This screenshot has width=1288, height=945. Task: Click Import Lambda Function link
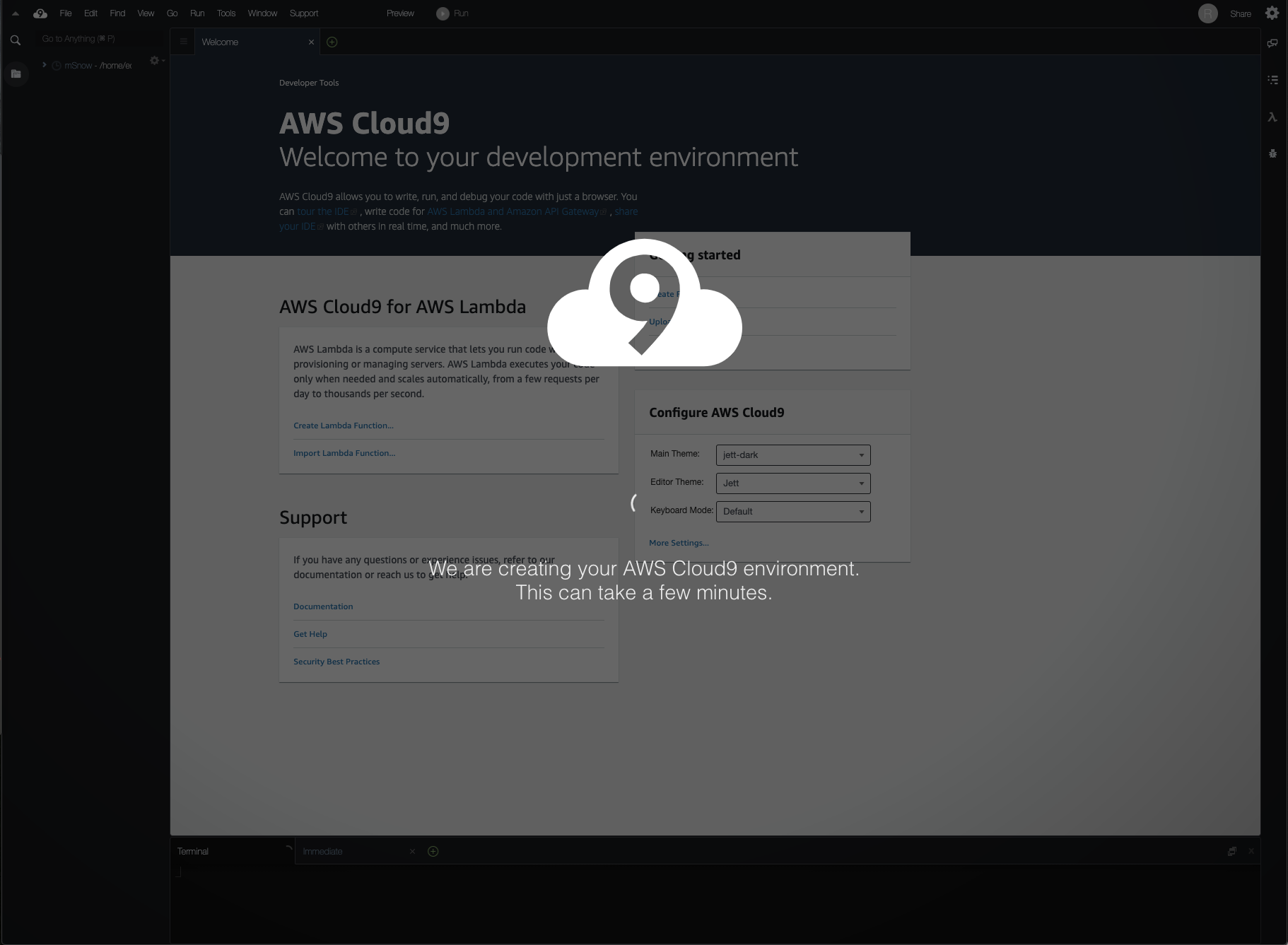[x=344, y=453]
